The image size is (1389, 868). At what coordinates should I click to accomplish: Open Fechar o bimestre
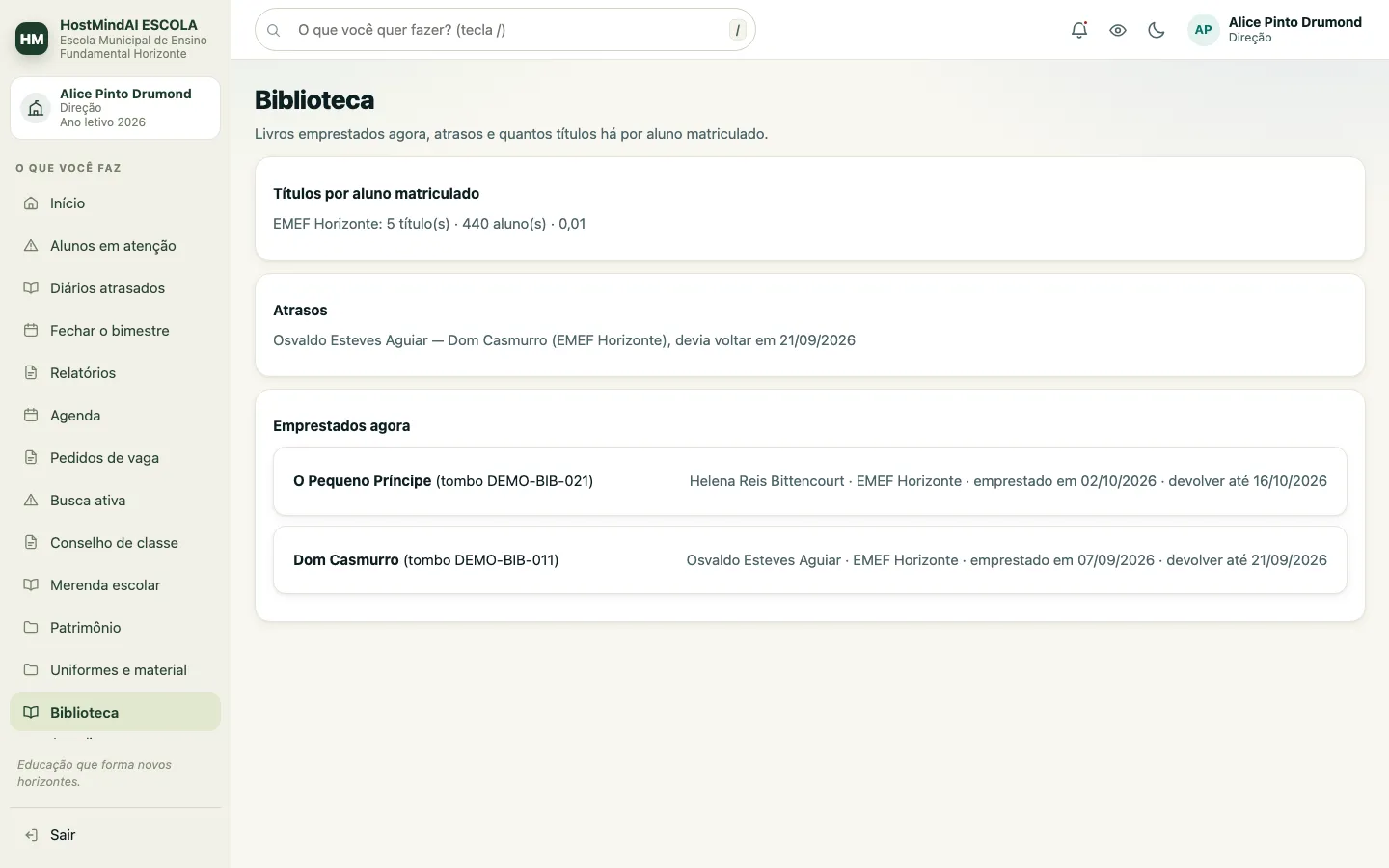(116, 331)
